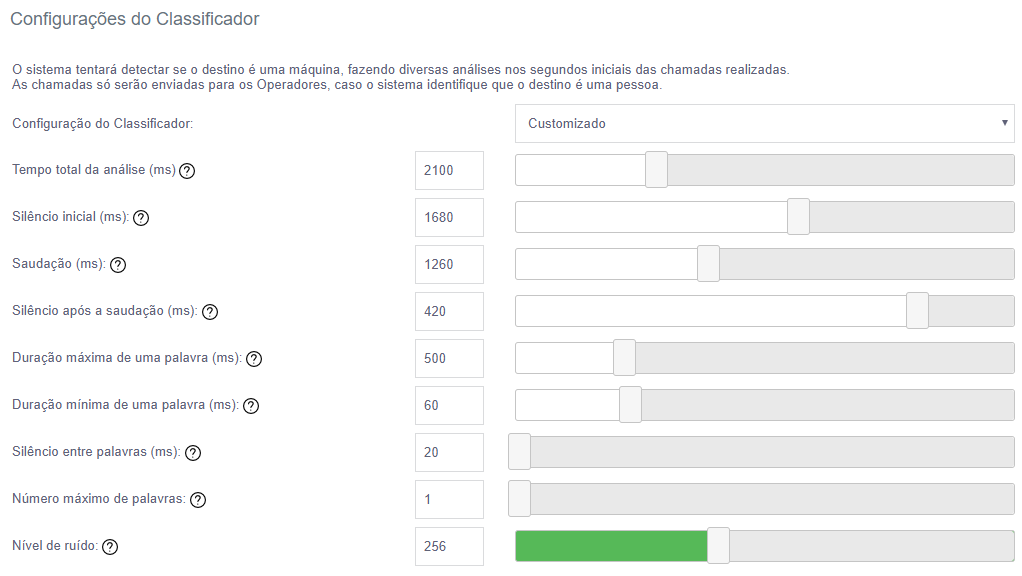Show help for Duração máxima de uma palavra
Screen dimensions: 1022x576
tap(254, 359)
